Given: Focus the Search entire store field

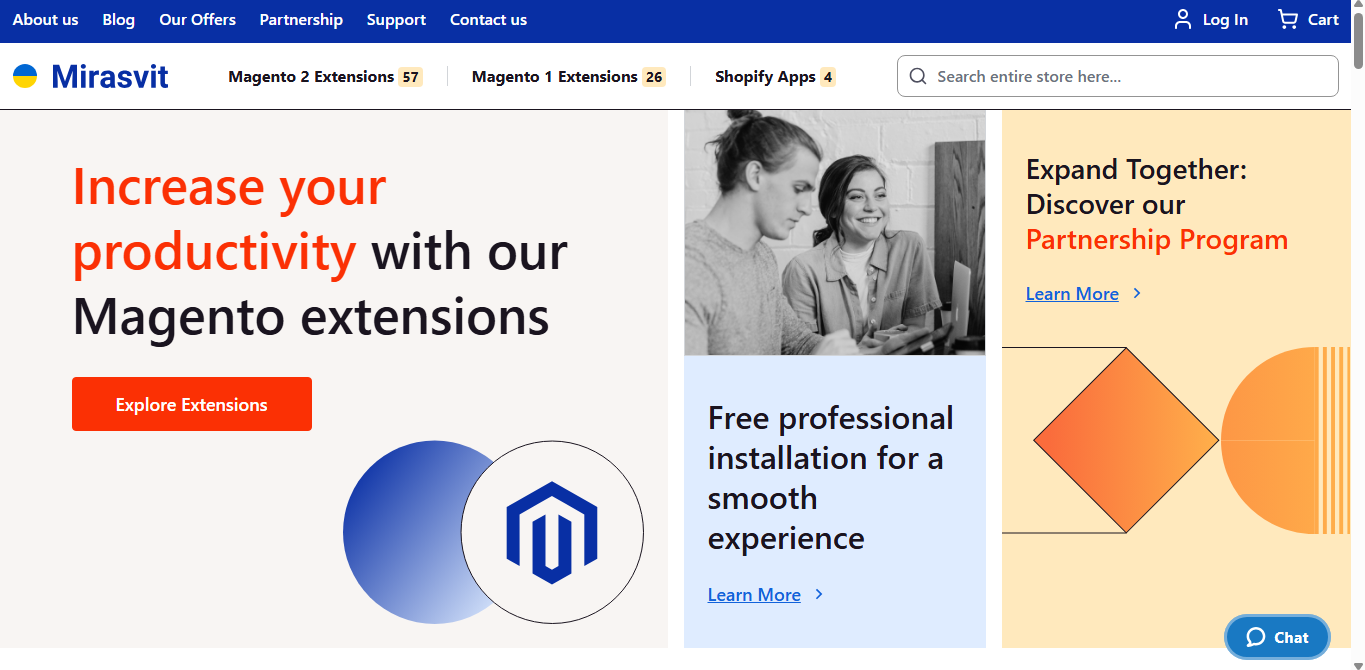Looking at the screenshot, I should [x=1130, y=77].
